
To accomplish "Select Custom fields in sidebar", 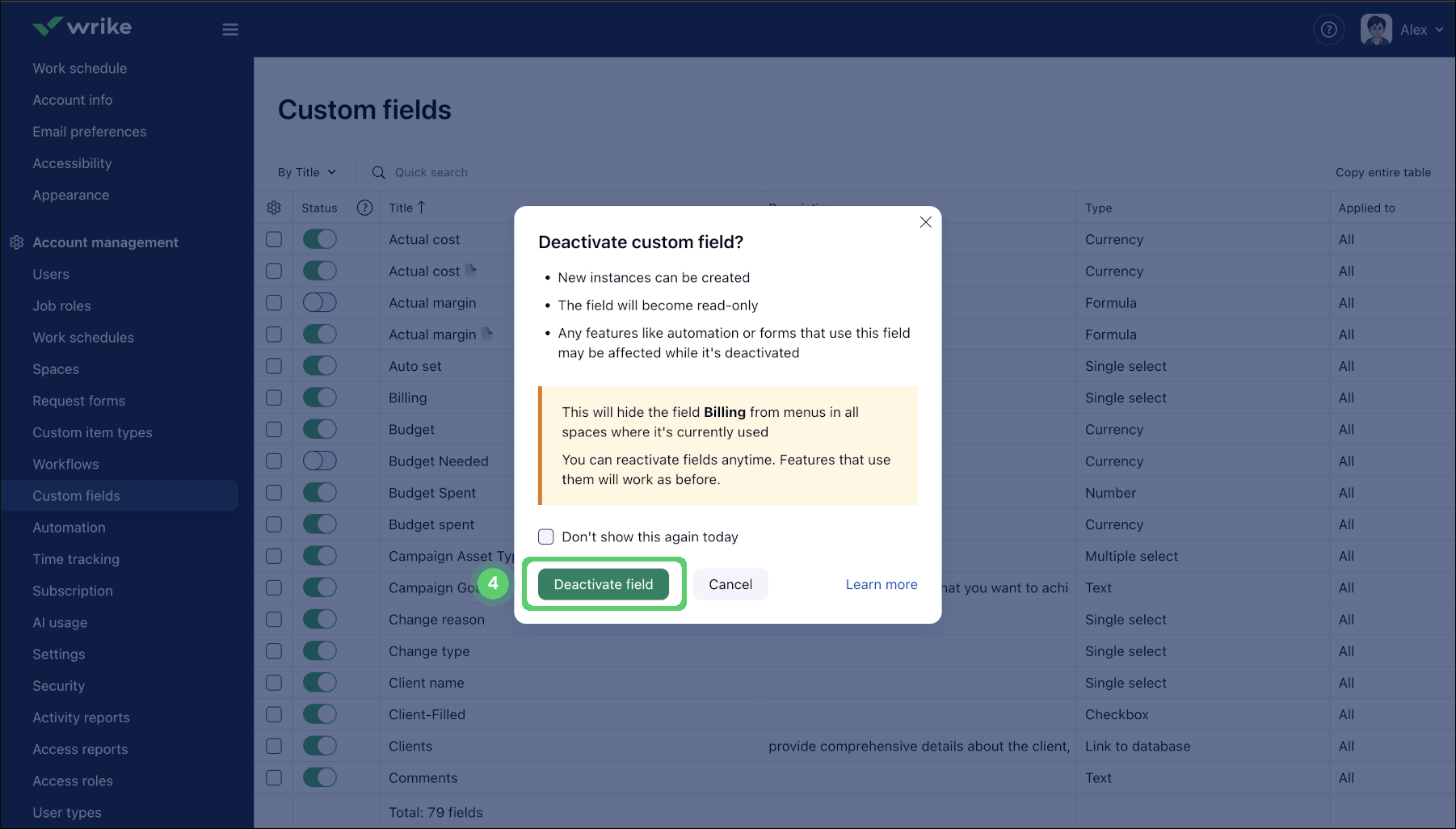I will 120,495.
